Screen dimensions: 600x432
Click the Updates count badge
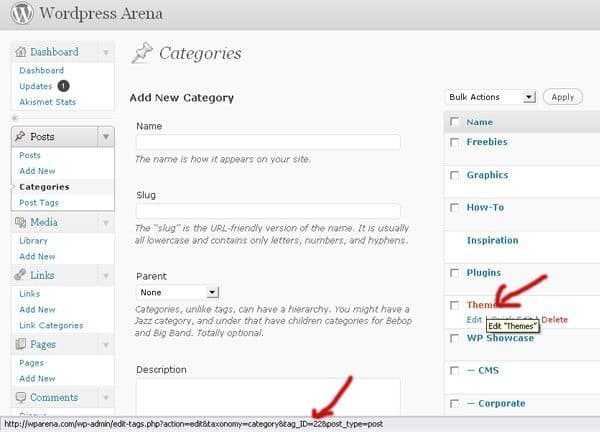pos(64,86)
